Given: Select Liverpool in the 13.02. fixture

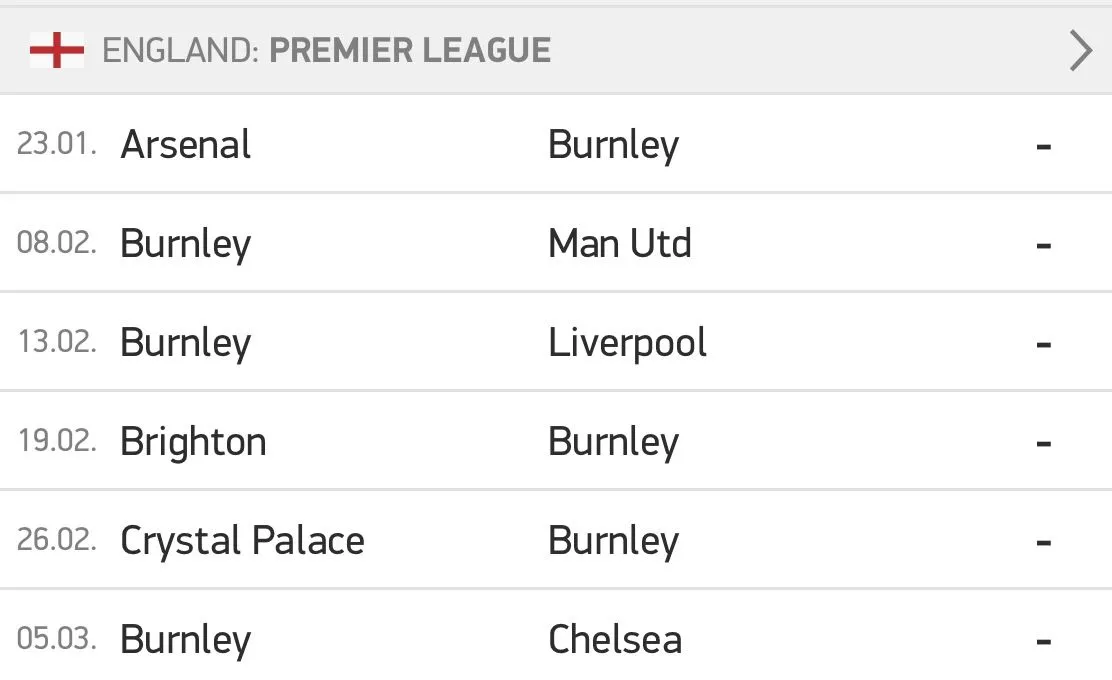Looking at the screenshot, I should (627, 343).
